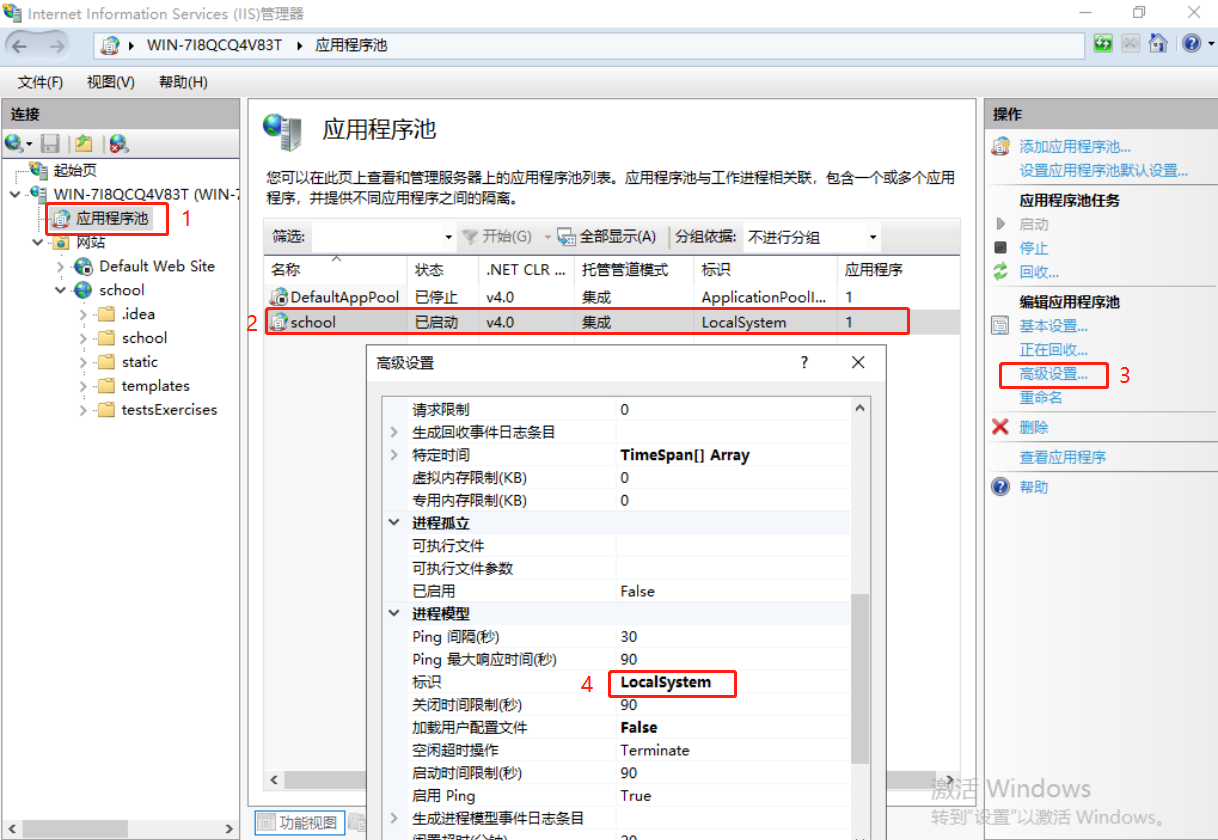Click the Basic Settings icon
Image resolution: width=1218 pixels, height=840 pixels.
click(x=1000, y=326)
